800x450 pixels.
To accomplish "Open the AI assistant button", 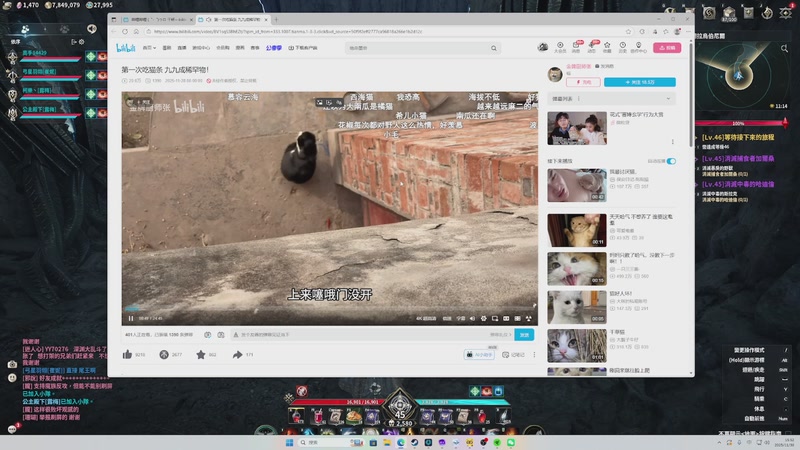I will tap(479, 354).
